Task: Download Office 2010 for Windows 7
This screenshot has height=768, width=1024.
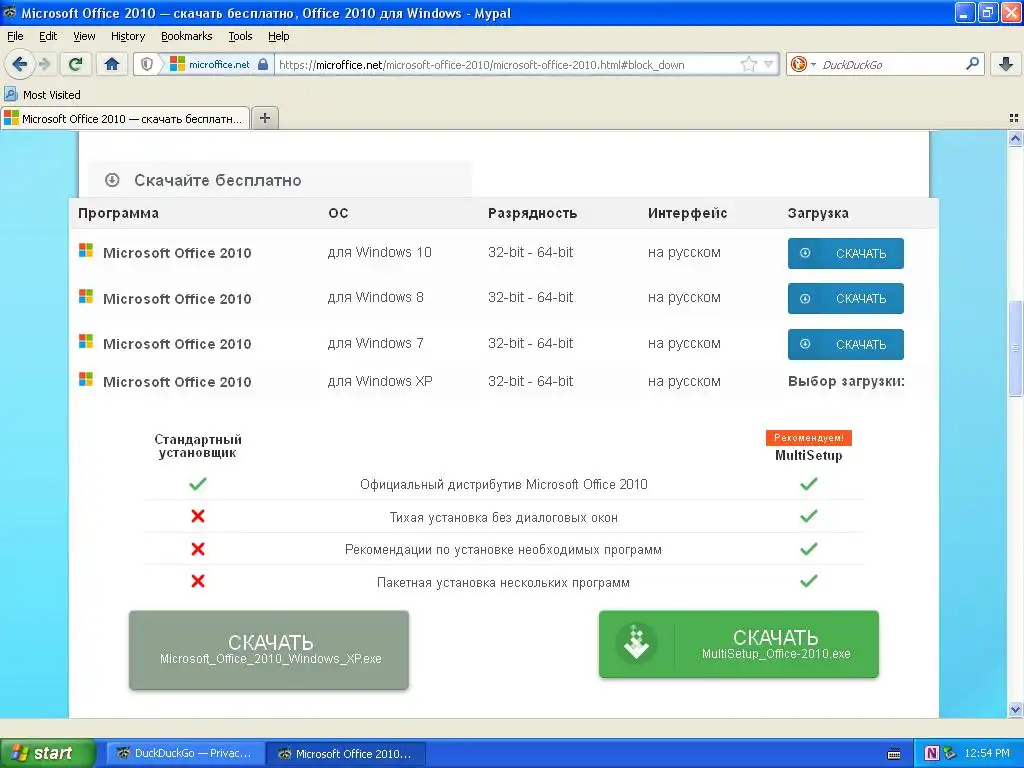Action: (845, 344)
